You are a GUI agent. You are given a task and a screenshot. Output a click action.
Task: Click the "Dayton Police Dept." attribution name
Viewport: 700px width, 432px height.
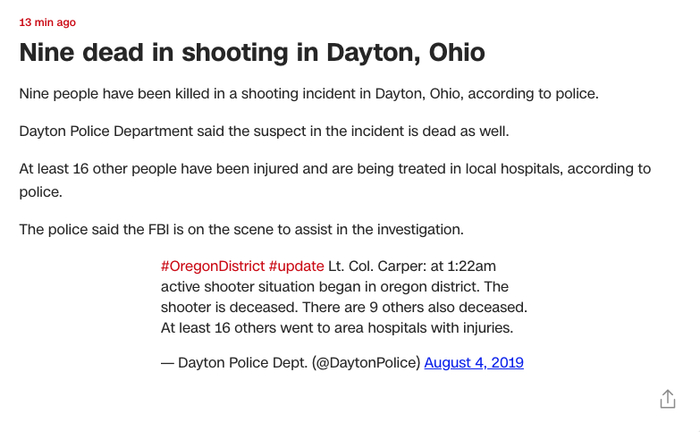pyautogui.click(x=243, y=362)
